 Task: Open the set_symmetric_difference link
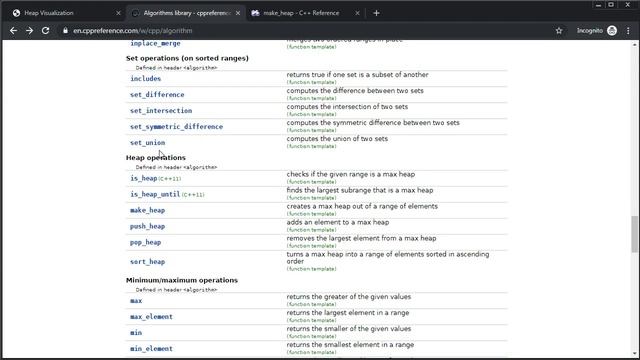[176, 127]
